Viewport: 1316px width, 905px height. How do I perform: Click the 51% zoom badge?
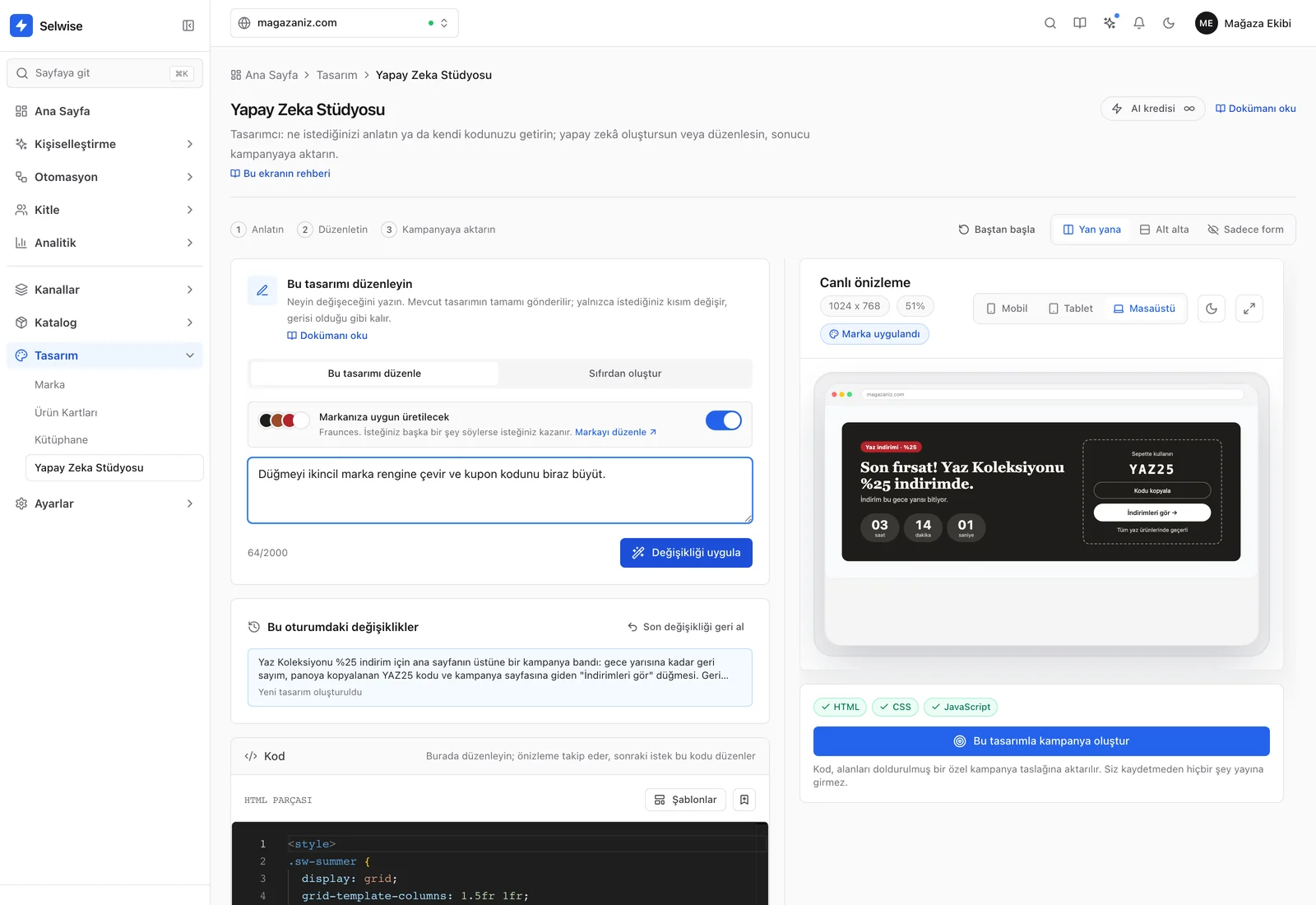915,306
